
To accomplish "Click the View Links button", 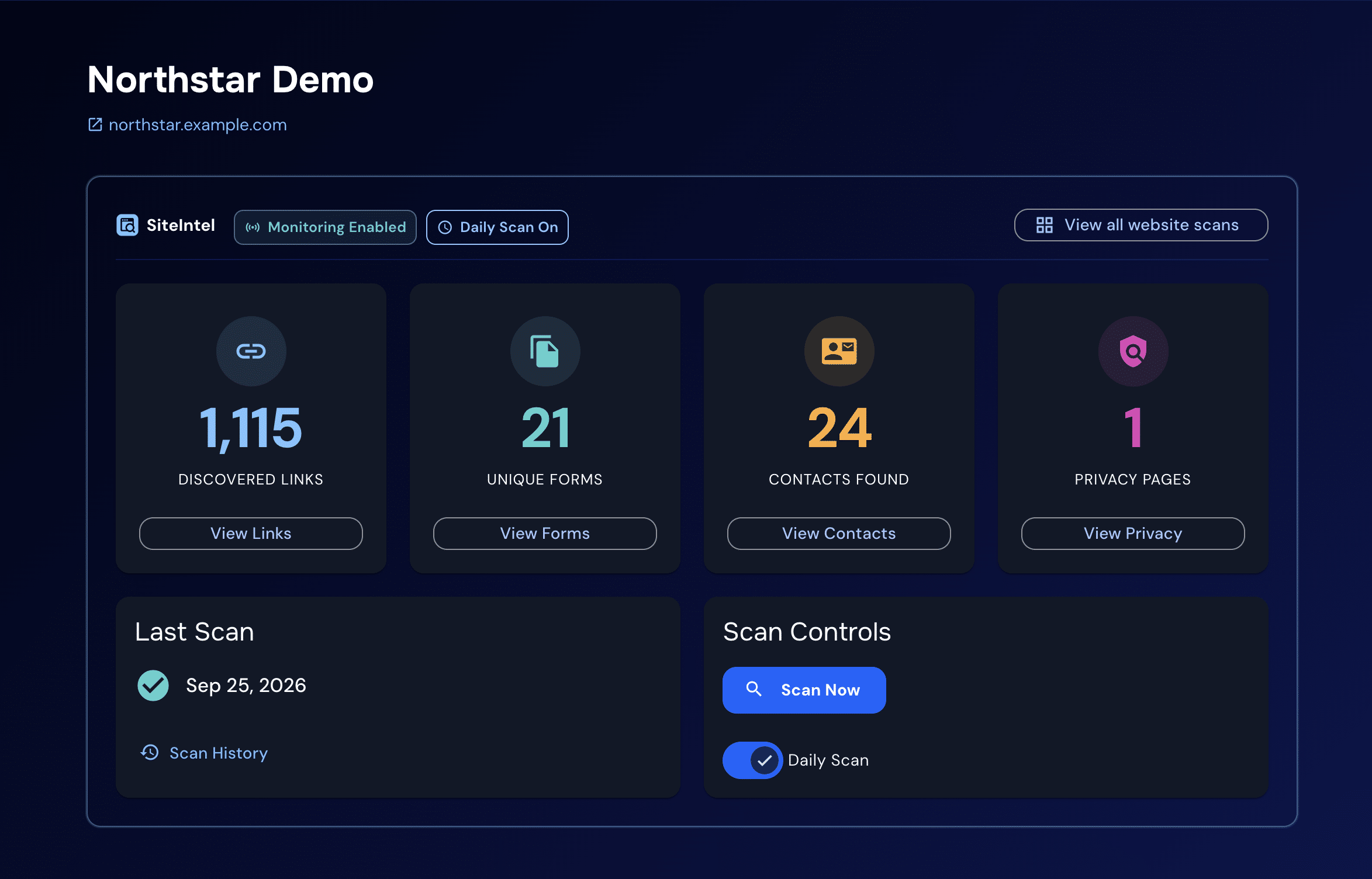I will [x=251, y=534].
